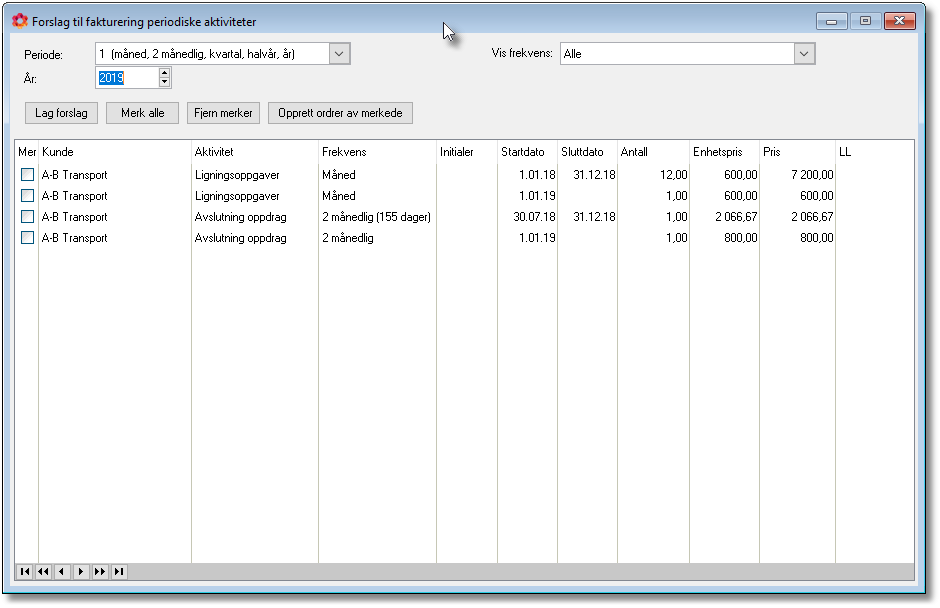The image size is (940, 608).
Task: Mark the Ligningsoppgaver row starting 1.01.19
Action: 28,195
